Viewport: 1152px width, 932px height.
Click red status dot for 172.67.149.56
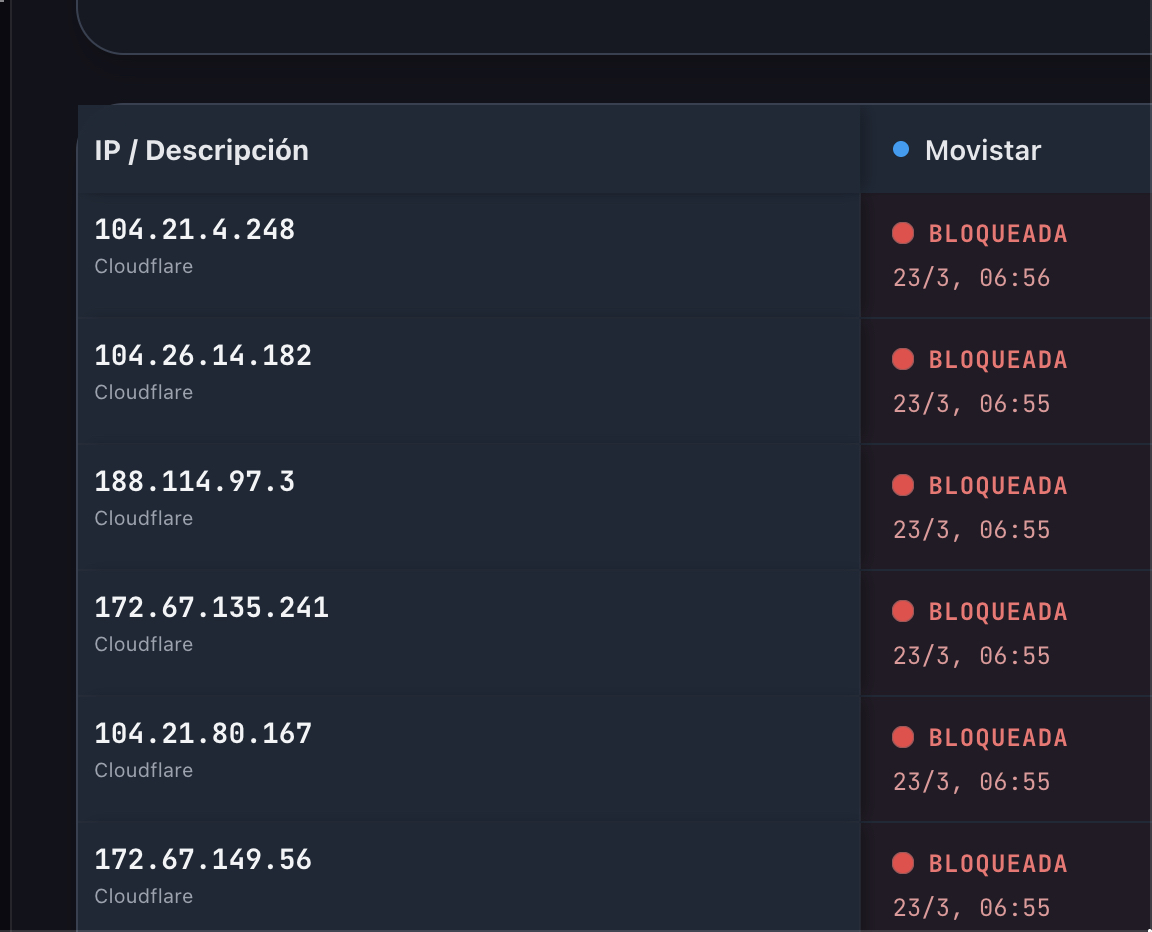pyautogui.click(x=903, y=863)
